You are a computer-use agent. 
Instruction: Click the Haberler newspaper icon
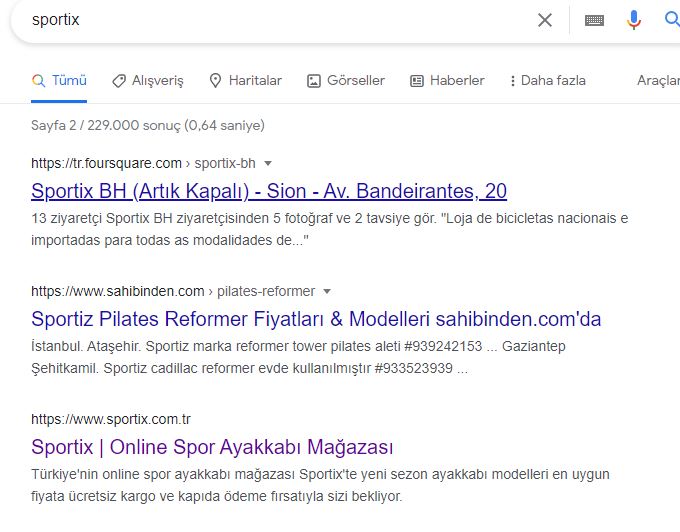[x=417, y=81]
